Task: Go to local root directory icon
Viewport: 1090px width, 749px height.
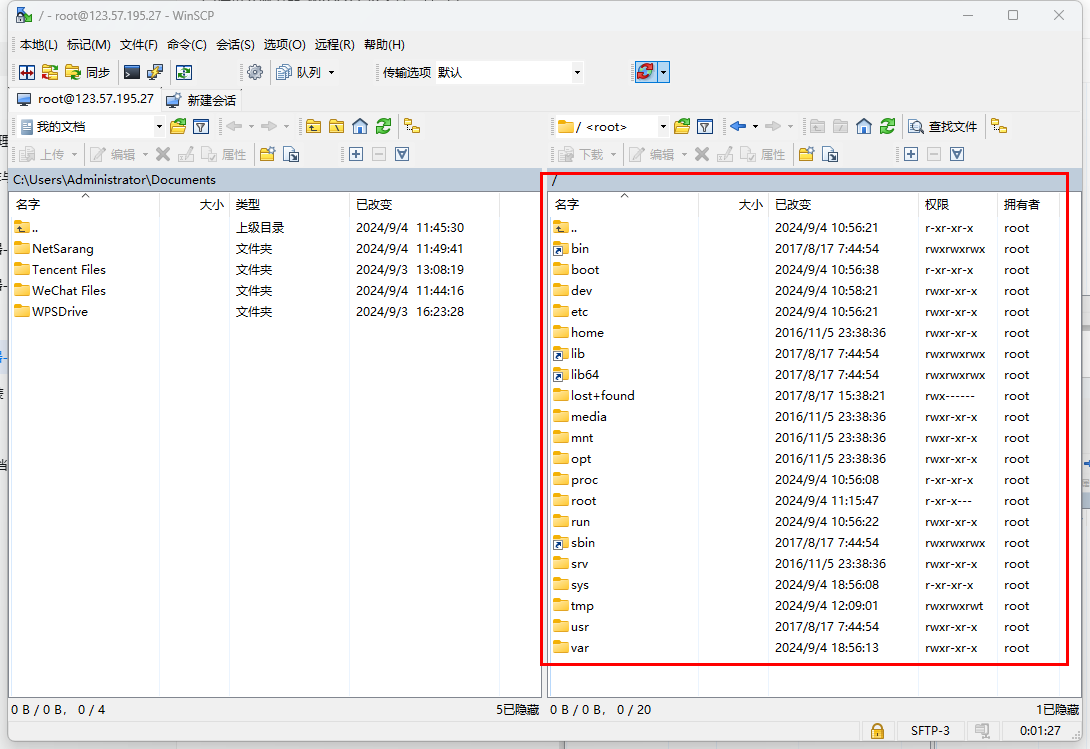Action: point(336,127)
